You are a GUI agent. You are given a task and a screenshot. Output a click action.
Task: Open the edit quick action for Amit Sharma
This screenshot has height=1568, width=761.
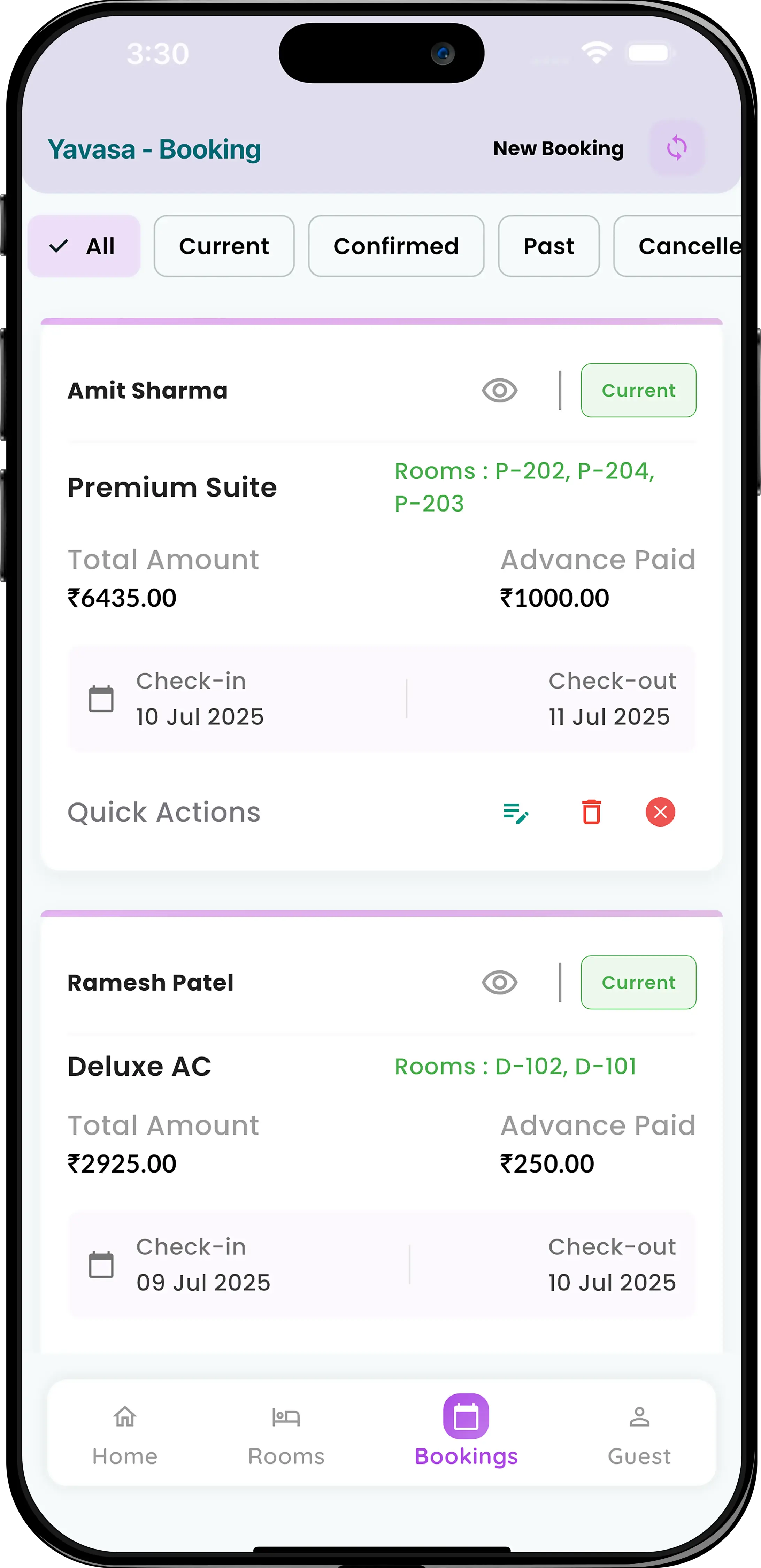coord(515,812)
